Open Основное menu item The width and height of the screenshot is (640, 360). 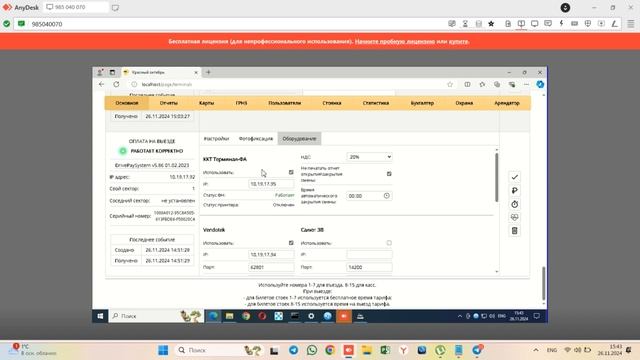[127, 103]
